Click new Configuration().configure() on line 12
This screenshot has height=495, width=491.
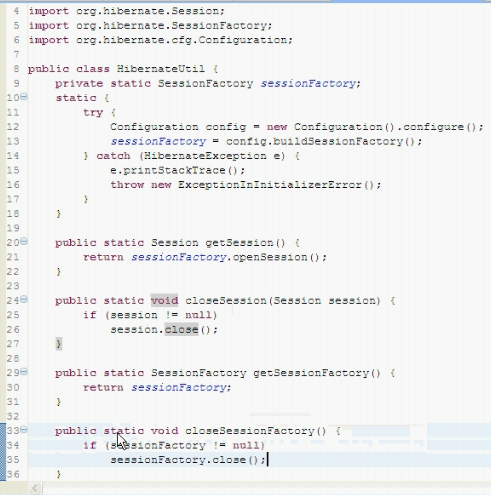[x=371, y=127]
